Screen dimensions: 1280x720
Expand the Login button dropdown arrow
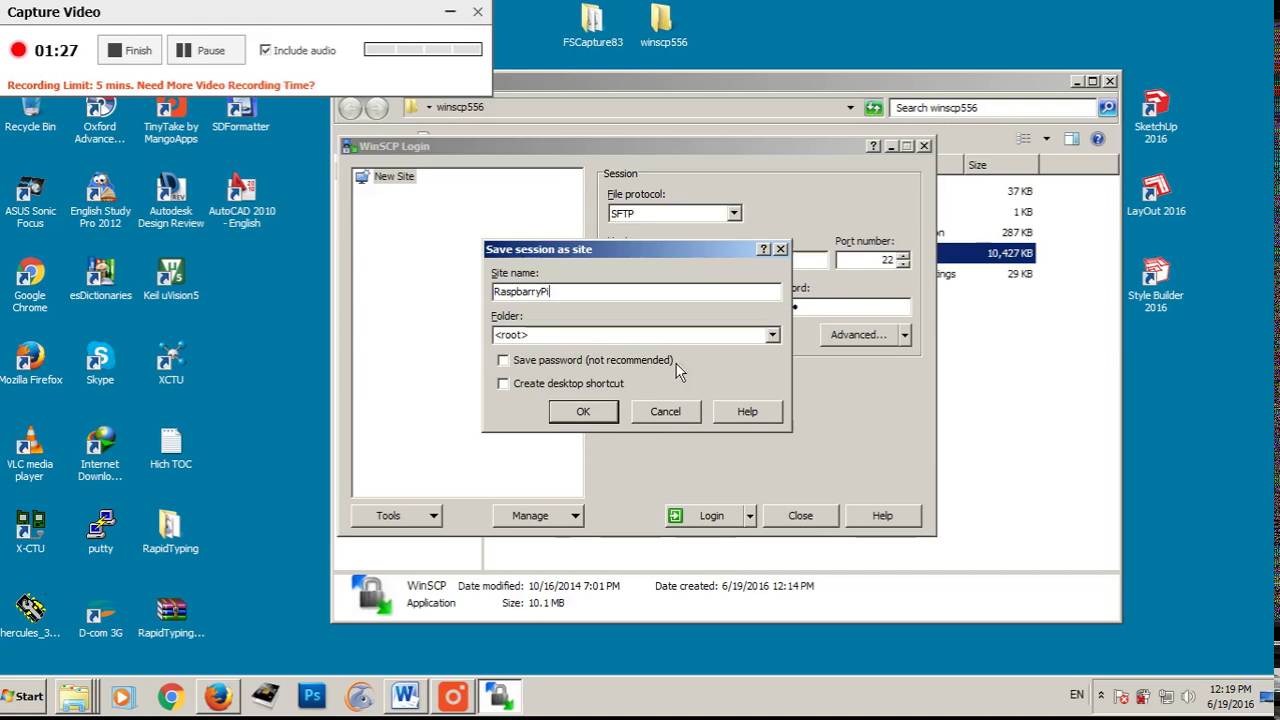[749, 516]
